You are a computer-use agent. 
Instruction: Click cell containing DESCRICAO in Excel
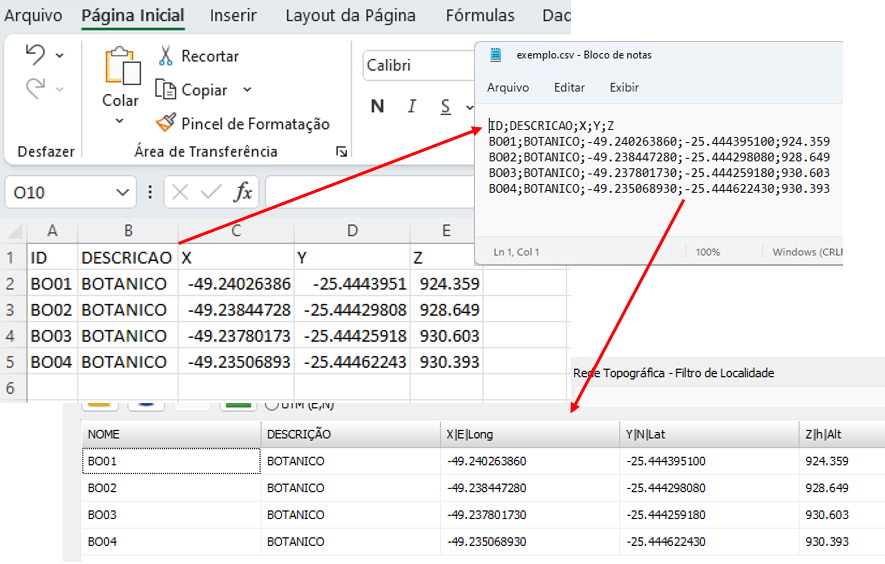(x=128, y=257)
